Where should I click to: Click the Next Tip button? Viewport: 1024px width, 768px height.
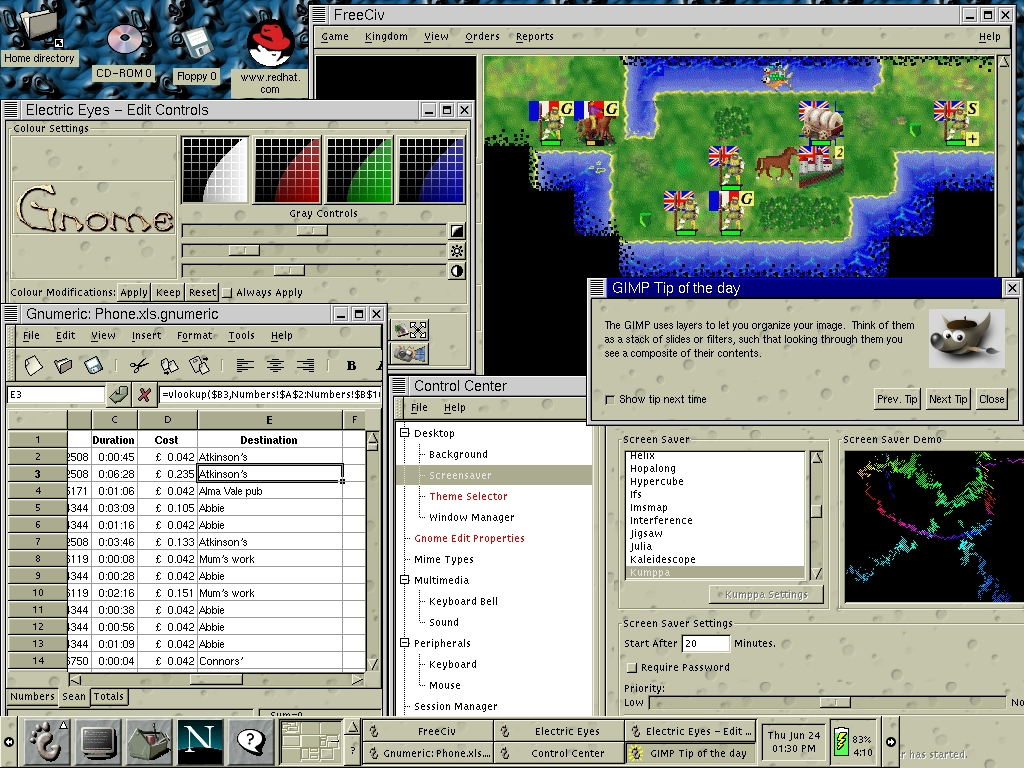[947, 399]
